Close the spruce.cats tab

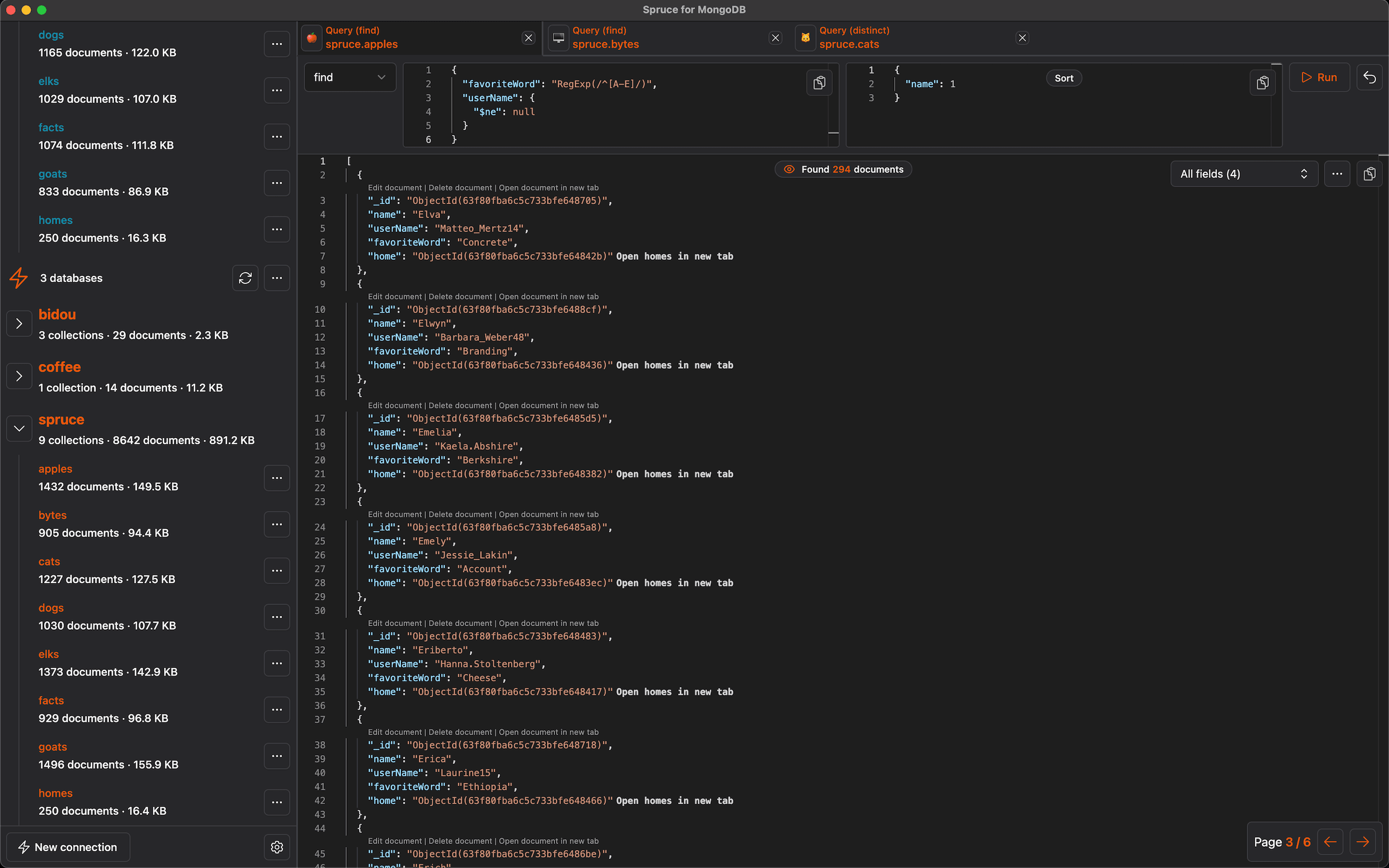coord(1022,38)
